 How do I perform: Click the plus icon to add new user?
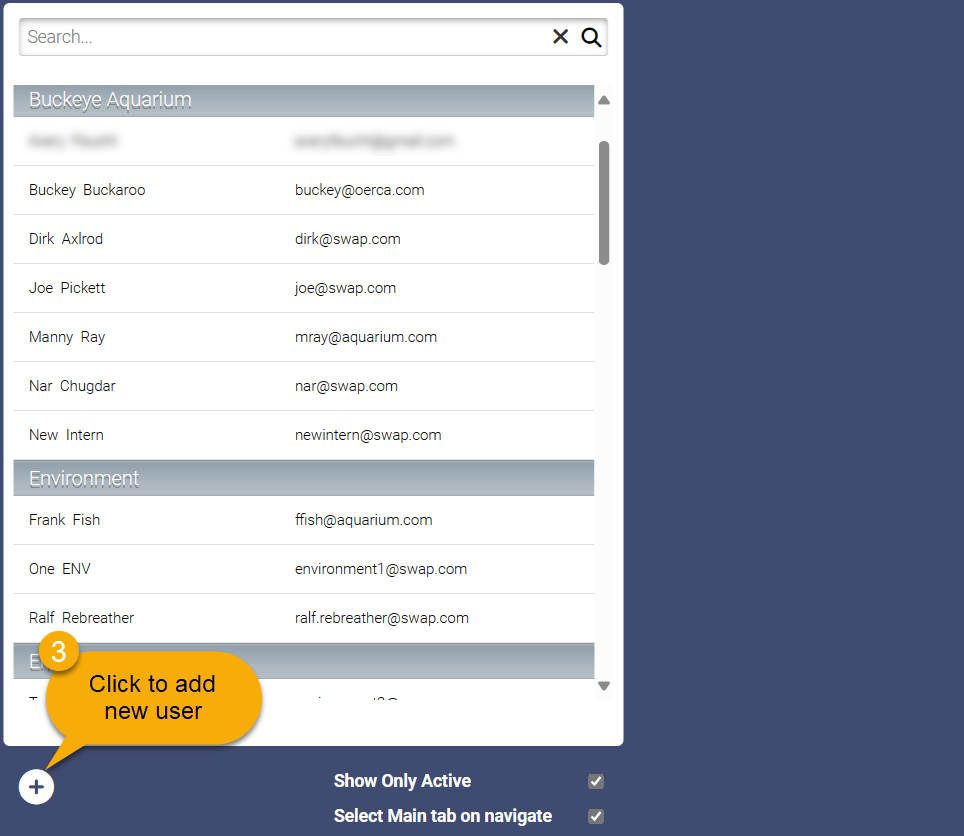pos(36,787)
